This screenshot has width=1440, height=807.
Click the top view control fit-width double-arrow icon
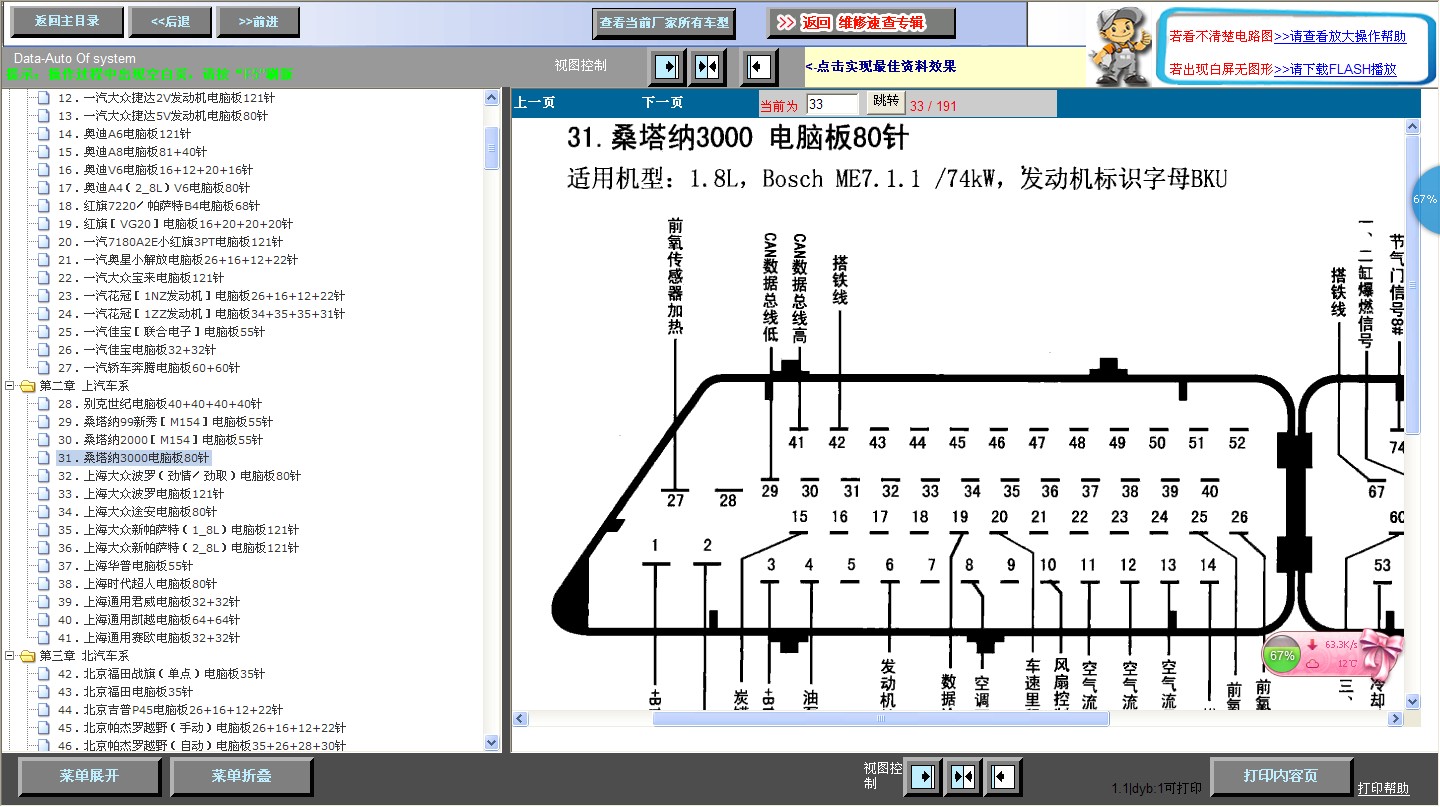pyautogui.click(x=708, y=67)
